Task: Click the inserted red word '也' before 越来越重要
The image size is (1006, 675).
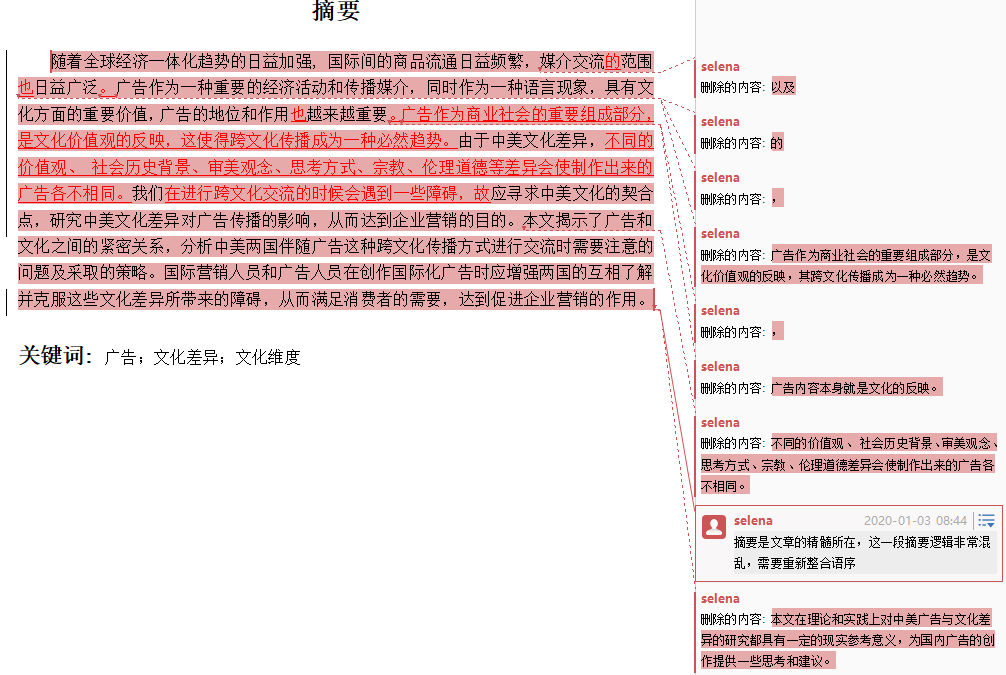Action: [x=298, y=114]
